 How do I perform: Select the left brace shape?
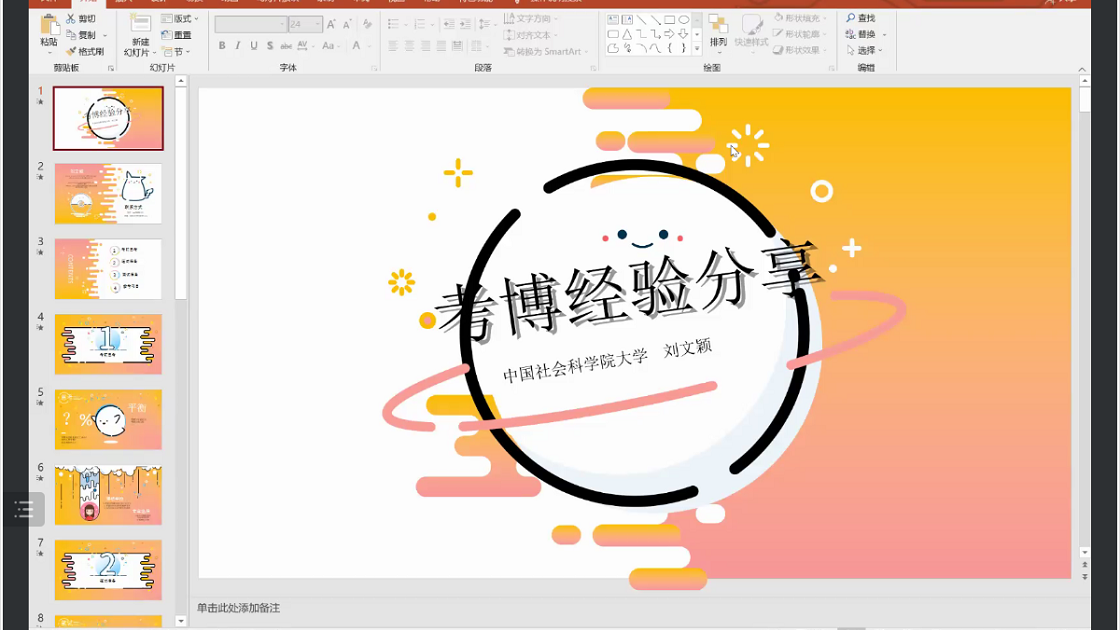(669, 49)
